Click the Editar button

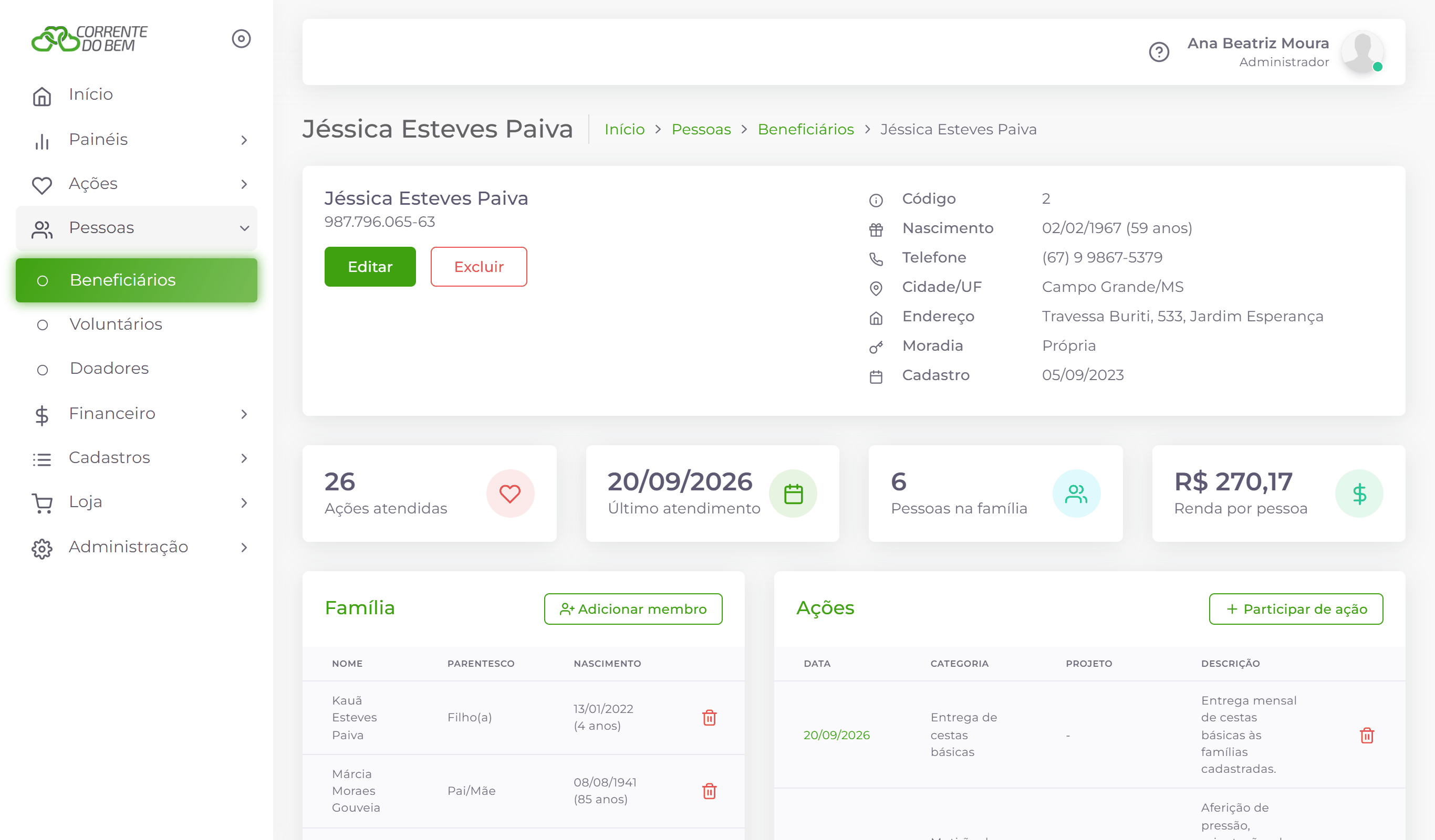coord(370,267)
